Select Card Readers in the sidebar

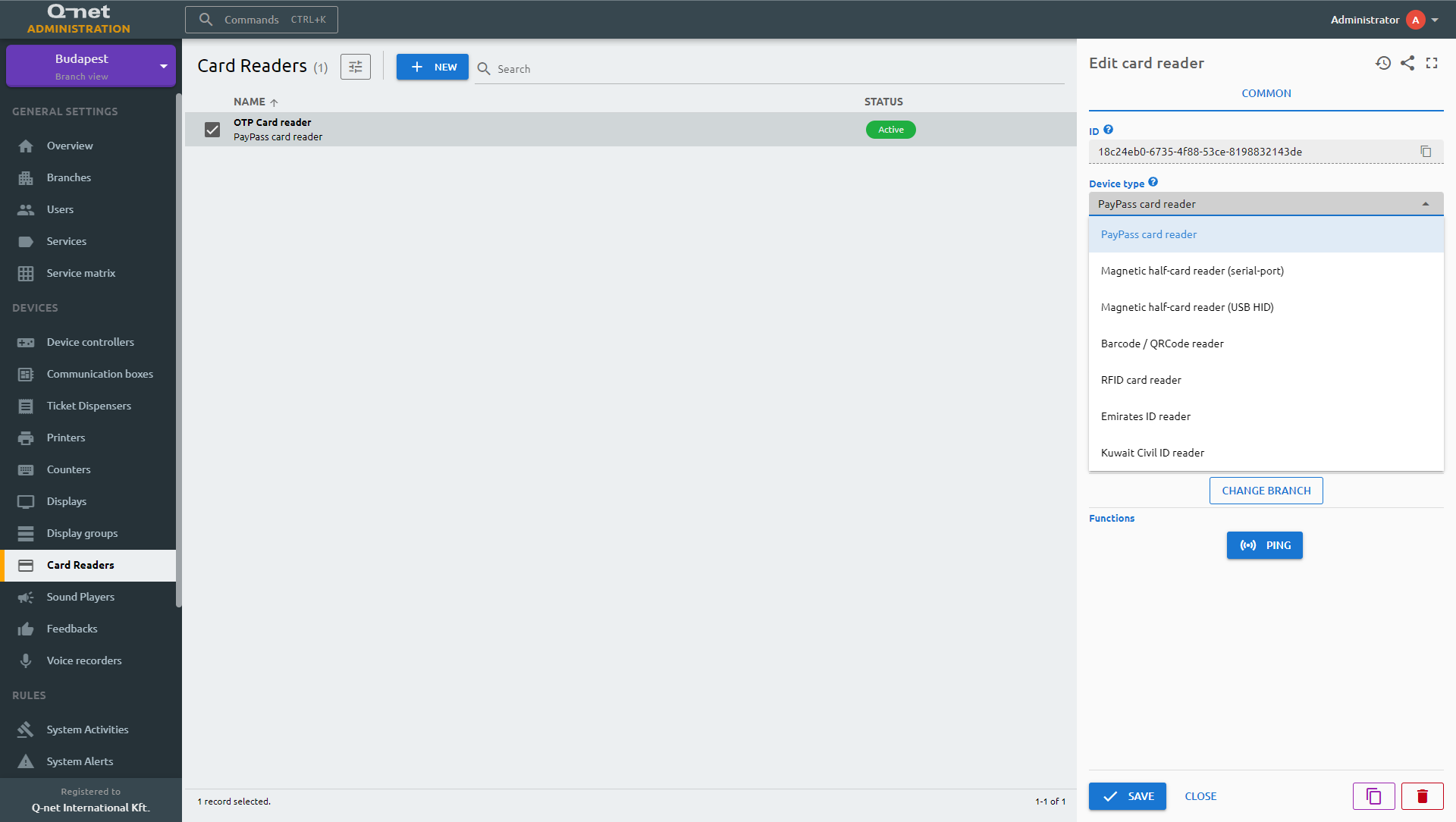88,565
